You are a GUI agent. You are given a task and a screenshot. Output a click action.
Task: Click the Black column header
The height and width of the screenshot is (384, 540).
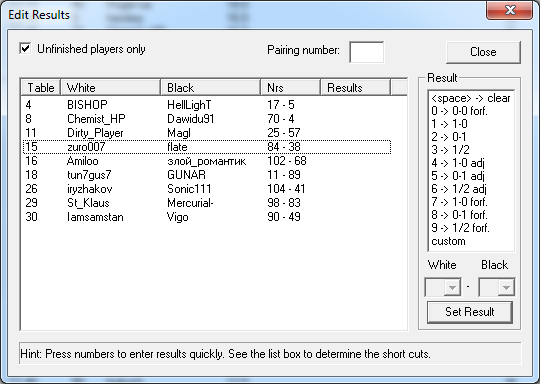point(210,87)
